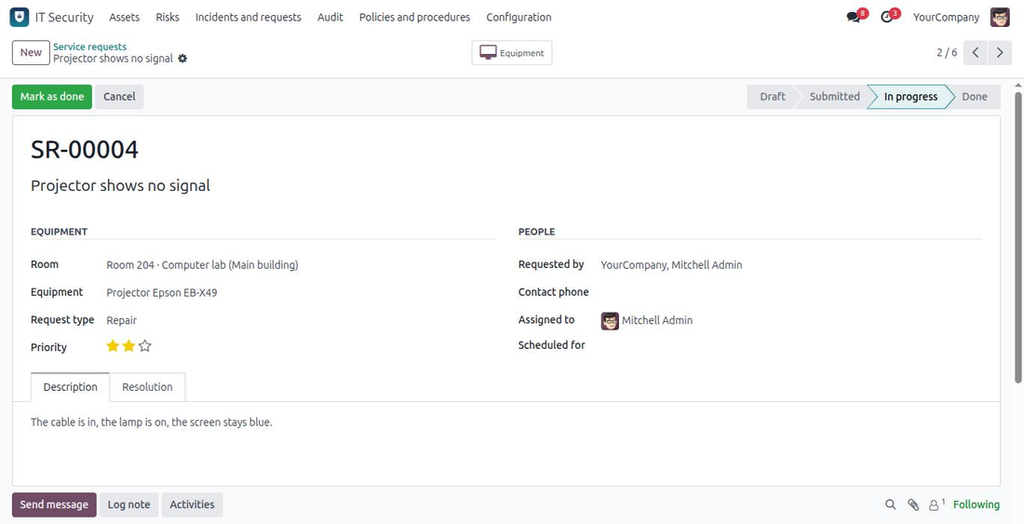Click the Following button
The image size is (1024, 524).
pos(976,504)
